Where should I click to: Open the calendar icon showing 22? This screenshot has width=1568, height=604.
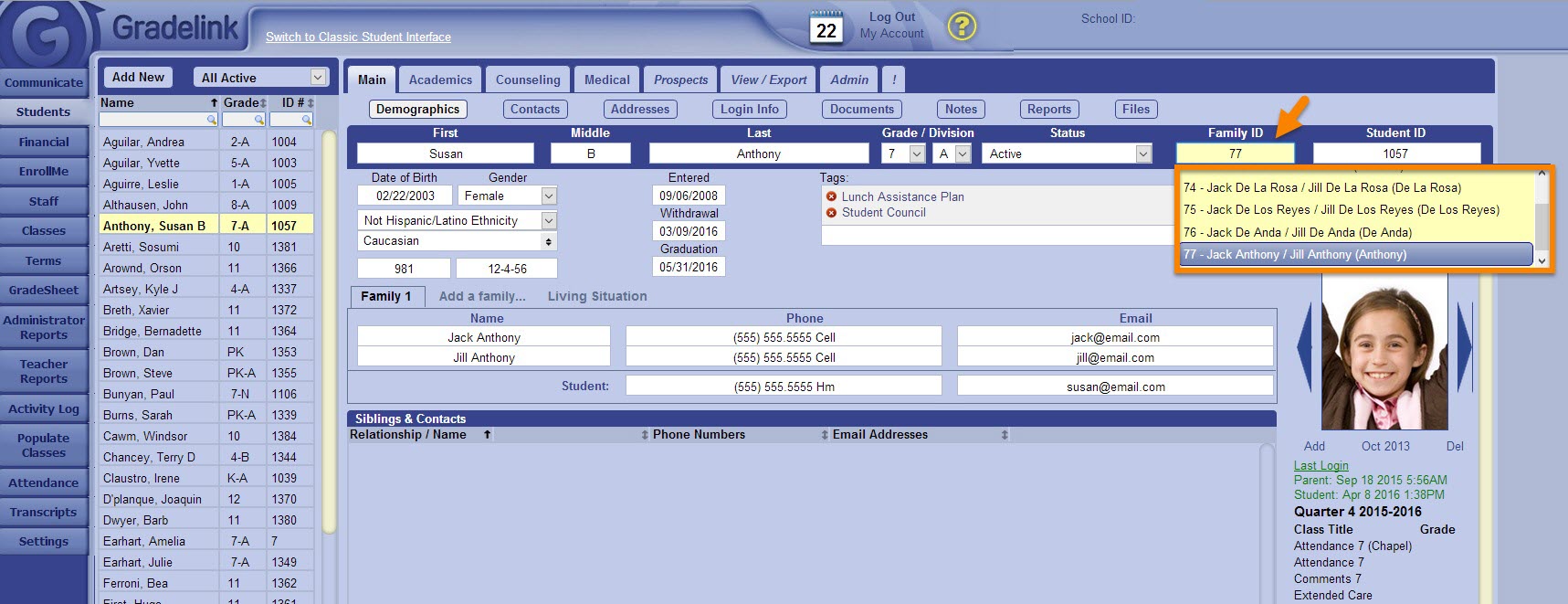pyautogui.click(x=826, y=27)
